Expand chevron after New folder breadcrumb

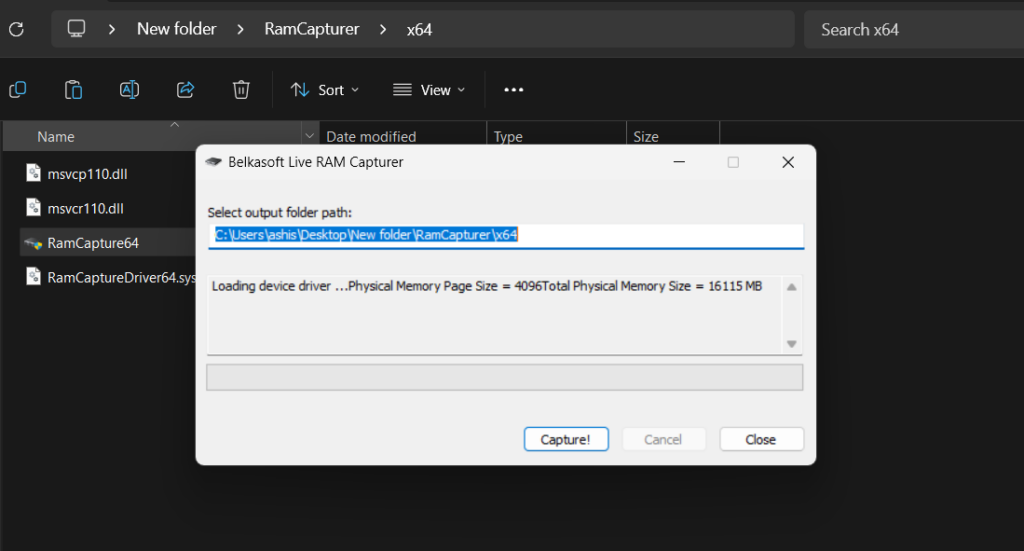[x=240, y=29]
